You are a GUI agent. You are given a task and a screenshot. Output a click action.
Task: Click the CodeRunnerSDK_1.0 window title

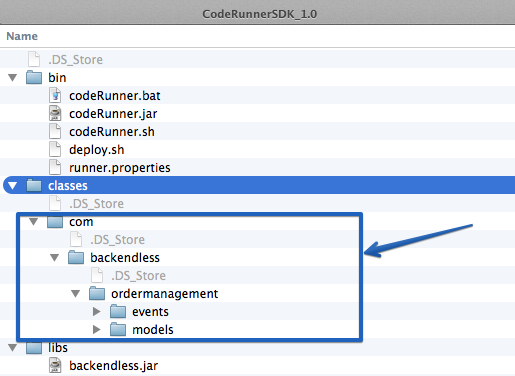(260, 14)
